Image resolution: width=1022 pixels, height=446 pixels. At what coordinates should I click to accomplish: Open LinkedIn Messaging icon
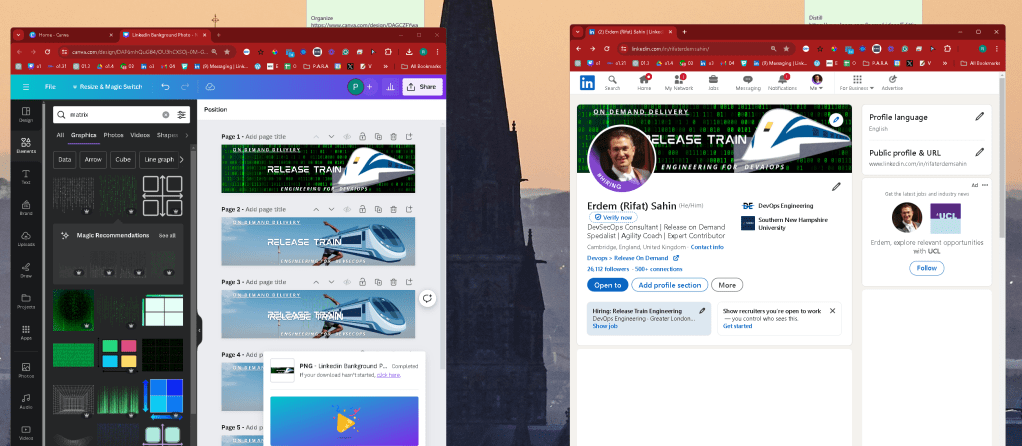point(748,82)
